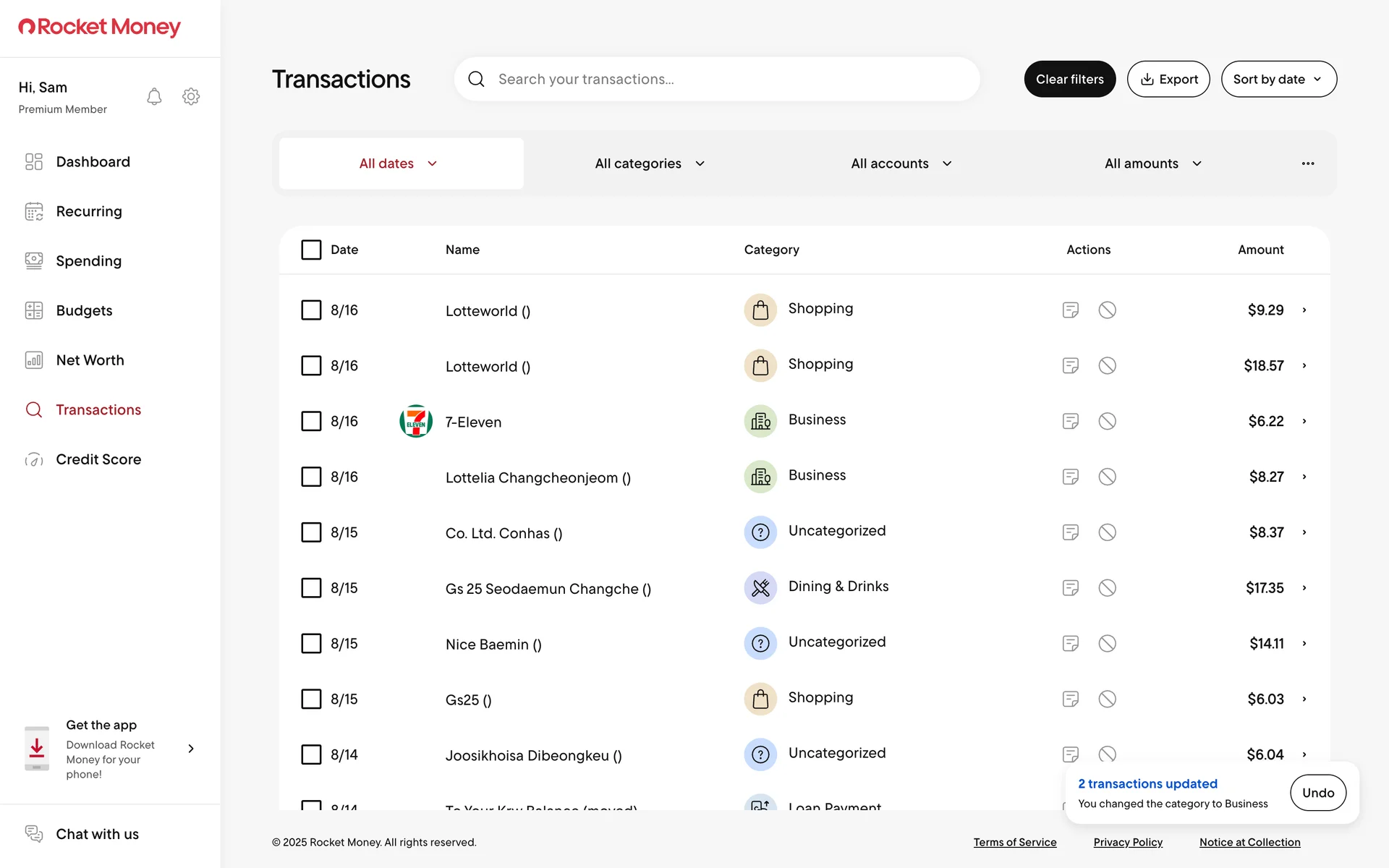Viewport: 1389px width, 868px height.
Task: Tick the checkbox for Gs25 () transaction
Action: click(x=311, y=699)
